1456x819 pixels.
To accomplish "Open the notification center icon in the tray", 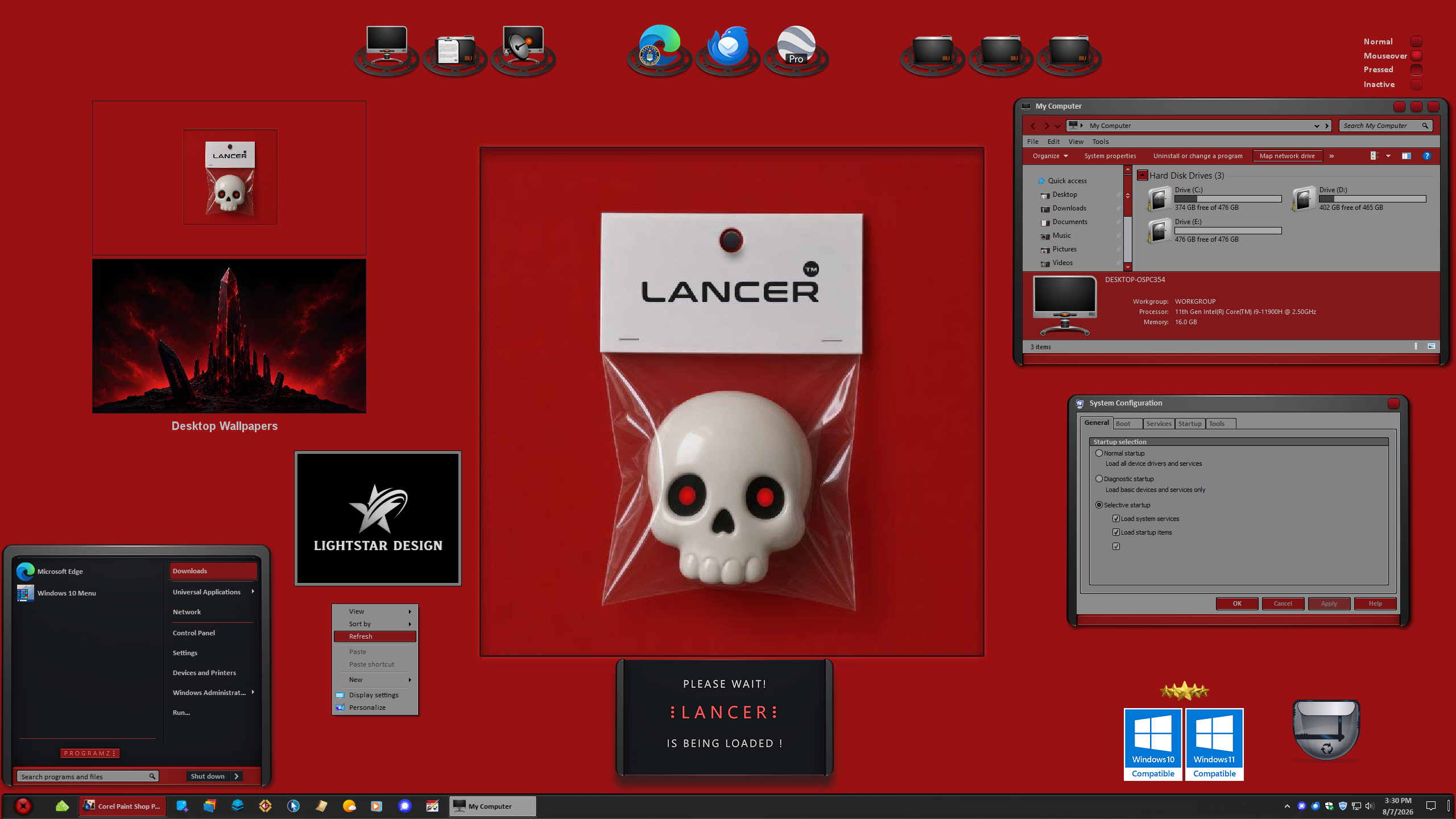I will pyautogui.click(x=1430, y=806).
